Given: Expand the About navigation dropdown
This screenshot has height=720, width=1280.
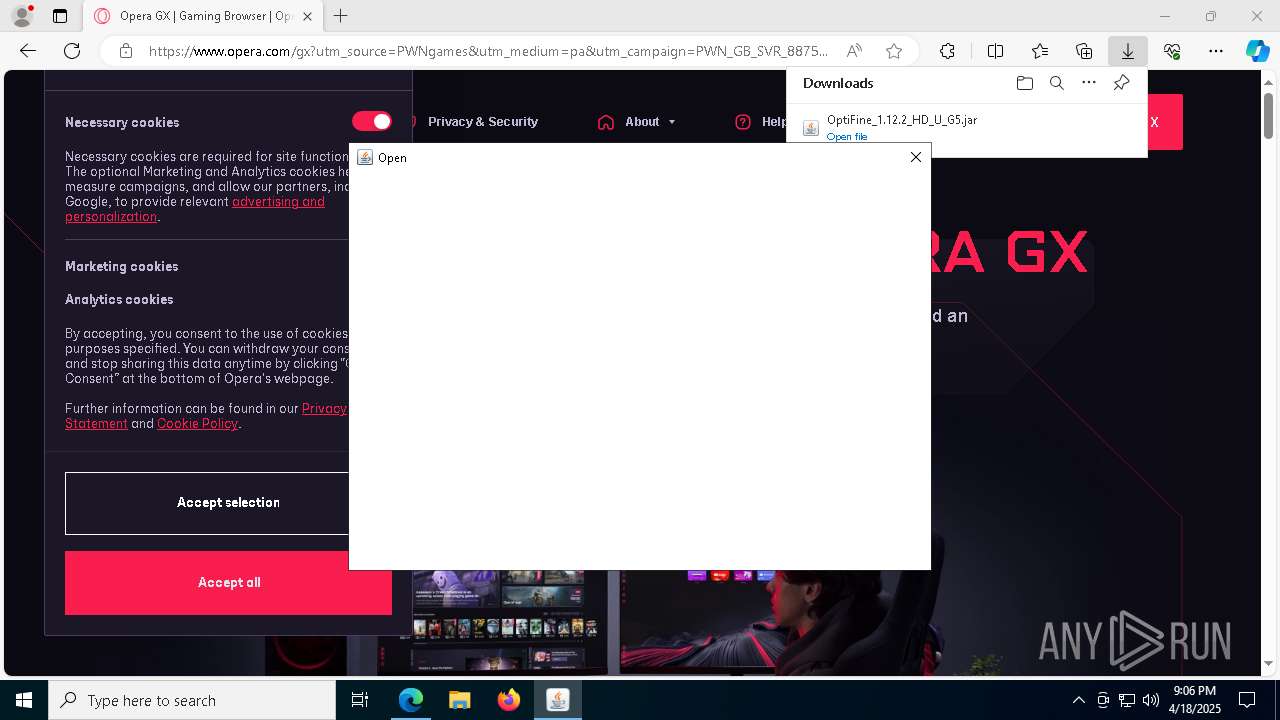Looking at the screenshot, I should [650, 122].
